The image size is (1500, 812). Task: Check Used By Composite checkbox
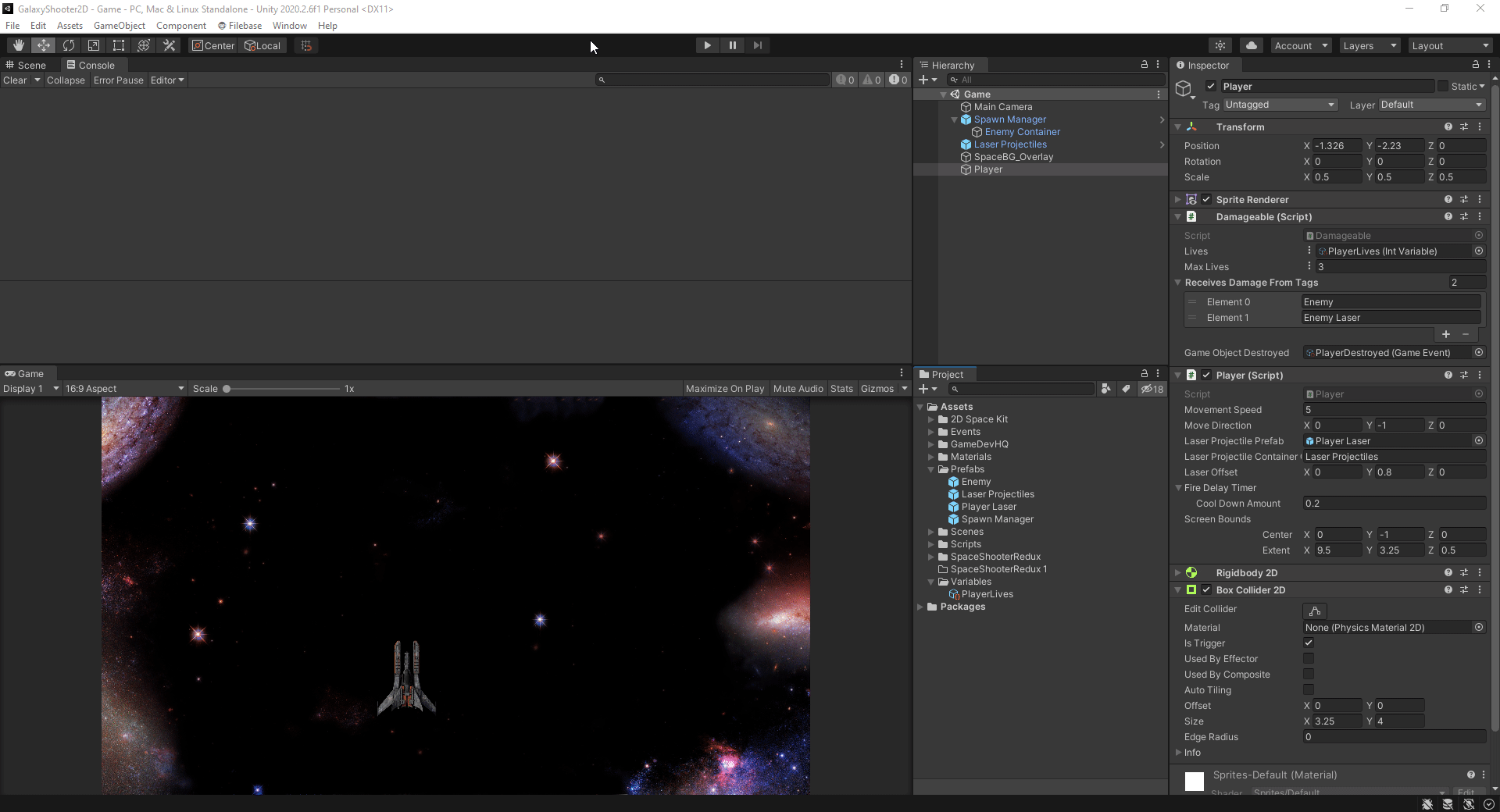click(x=1309, y=674)
